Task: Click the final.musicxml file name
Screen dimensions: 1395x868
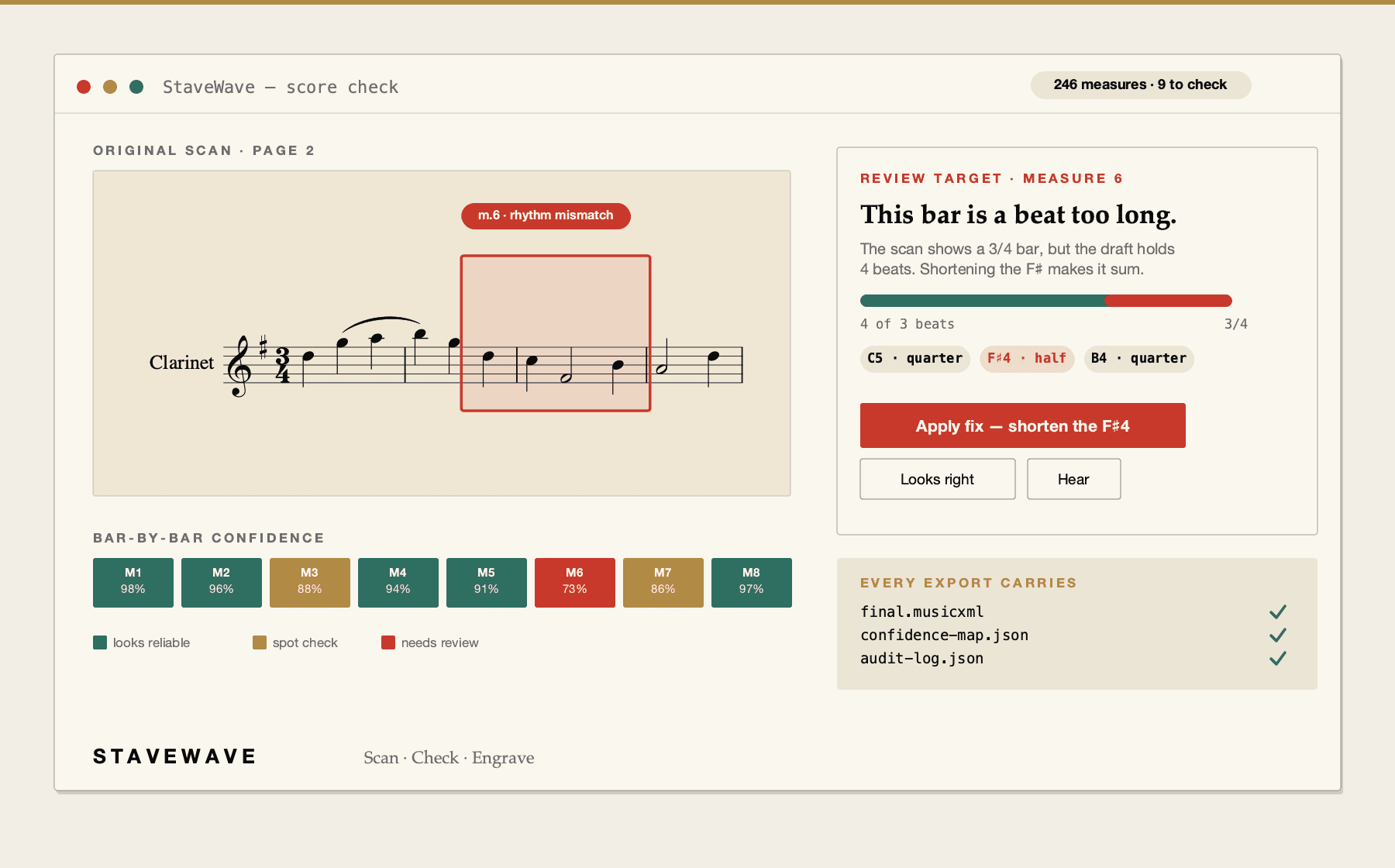Action: 922,612
